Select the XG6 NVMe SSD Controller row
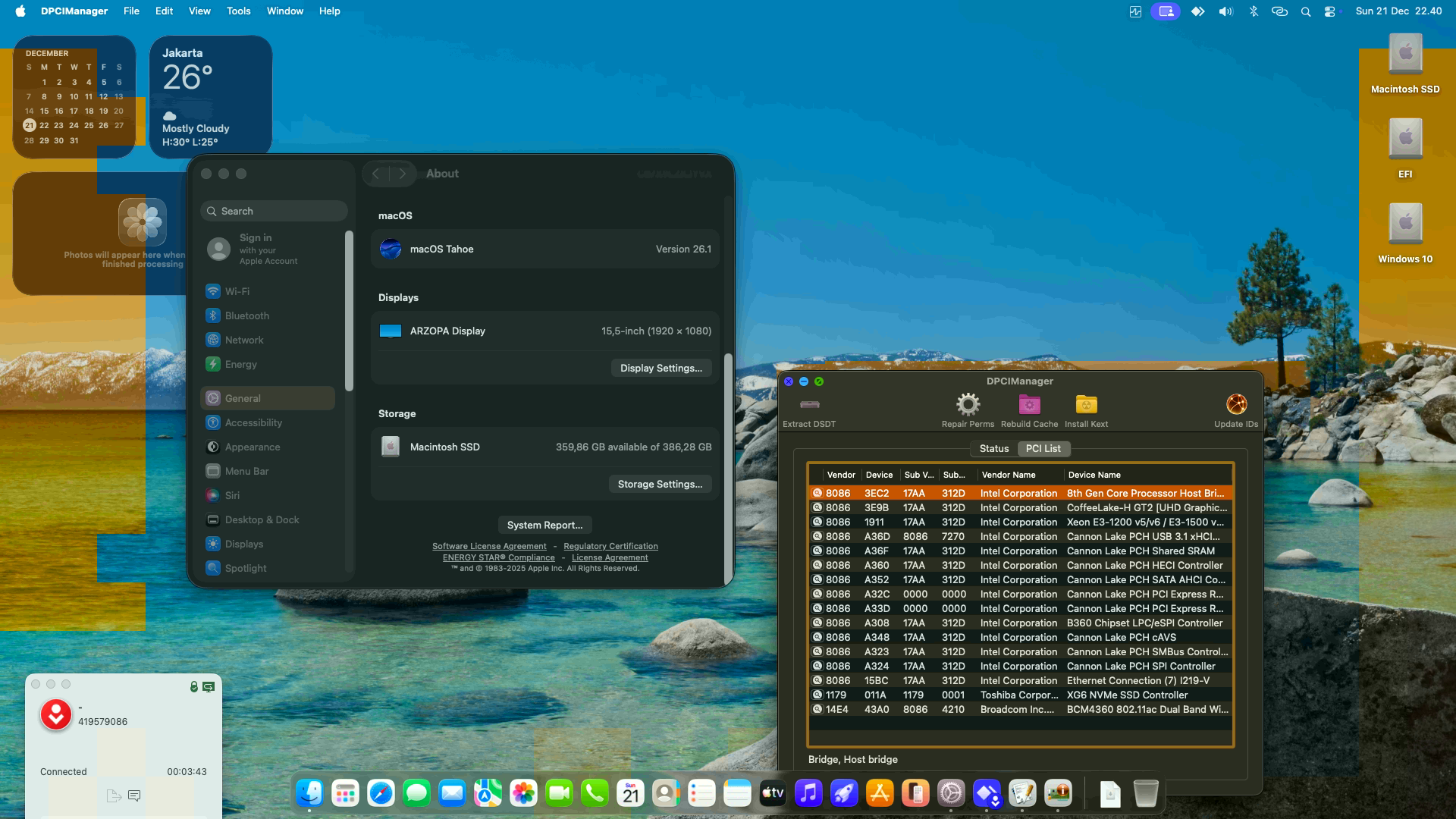The image size is (1456, 819). tap(1021, 695)
